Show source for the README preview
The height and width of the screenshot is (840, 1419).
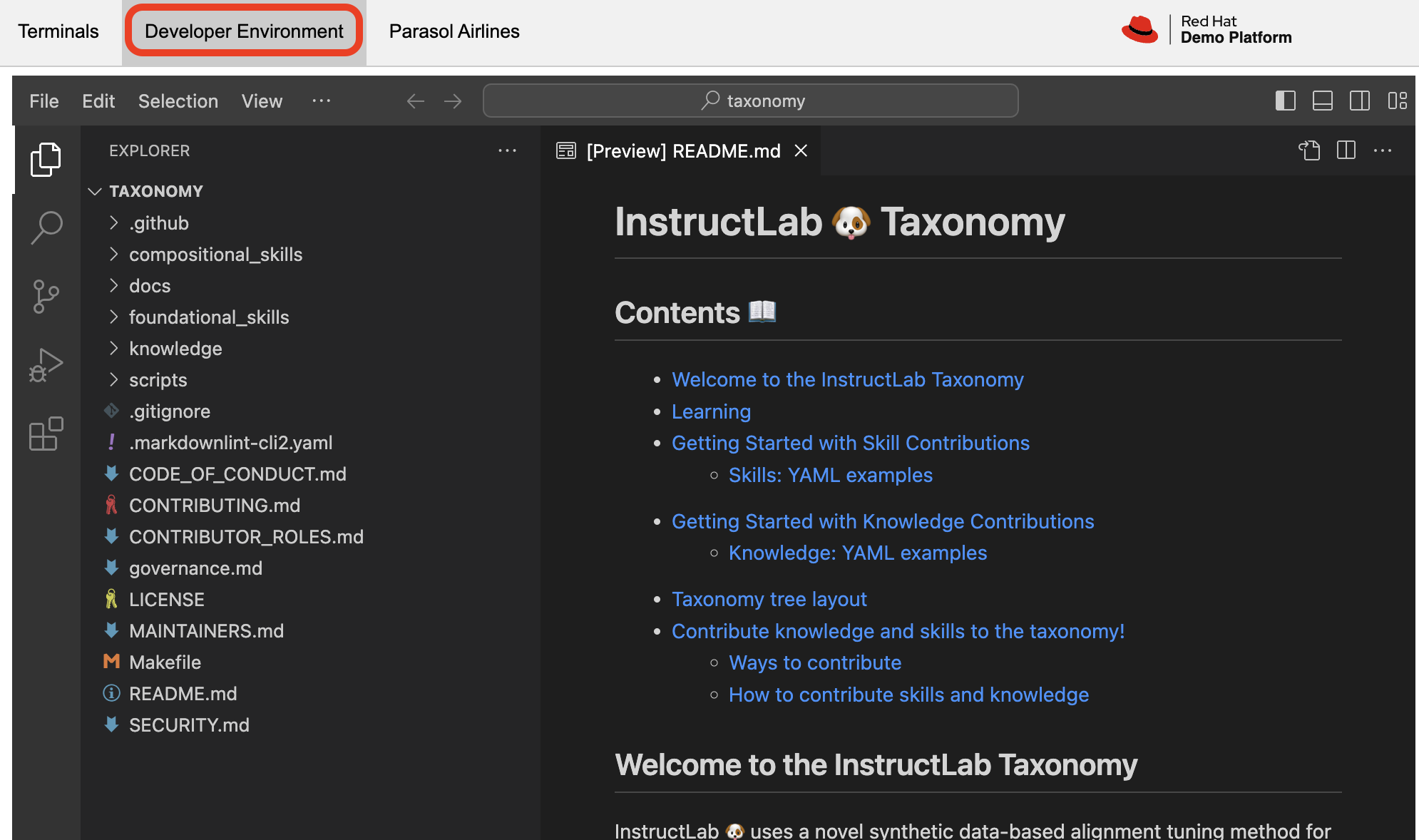(x=1309, y=150)
